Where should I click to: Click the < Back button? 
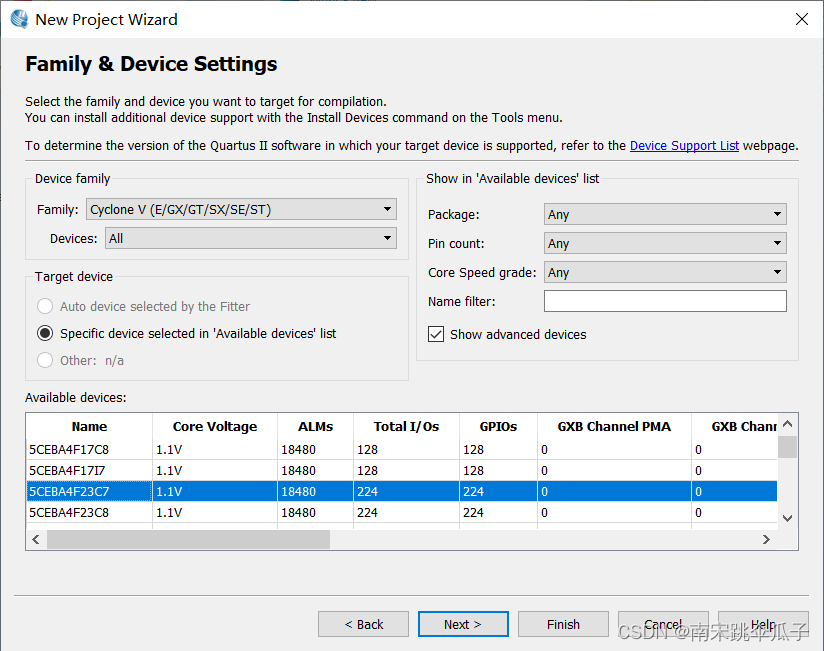click(363, 624)
